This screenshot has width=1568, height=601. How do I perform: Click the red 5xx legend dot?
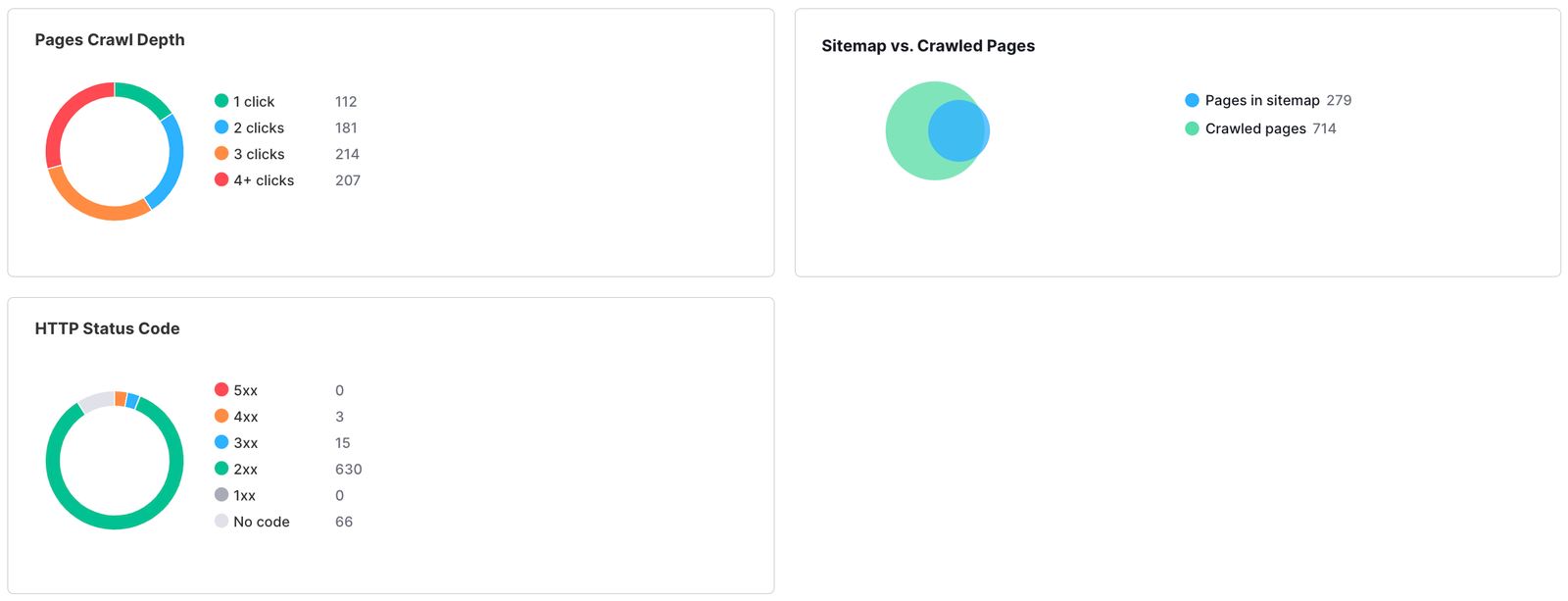[x=221, y=390]
